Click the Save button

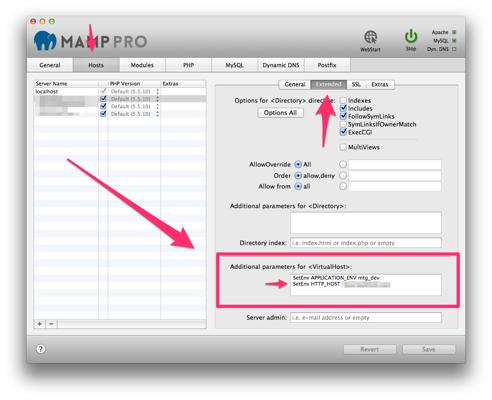click(x=429, y=349)
